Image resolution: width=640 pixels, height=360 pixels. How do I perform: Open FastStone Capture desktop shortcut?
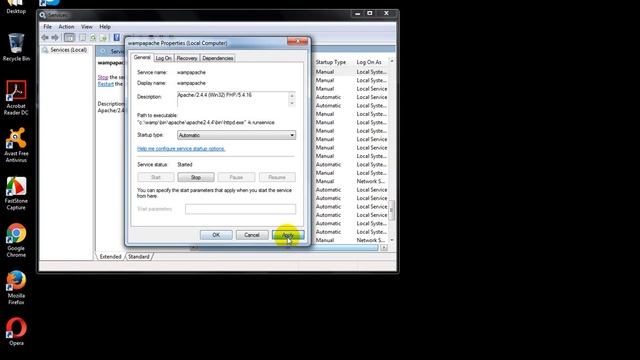click(x=16, y=193)
